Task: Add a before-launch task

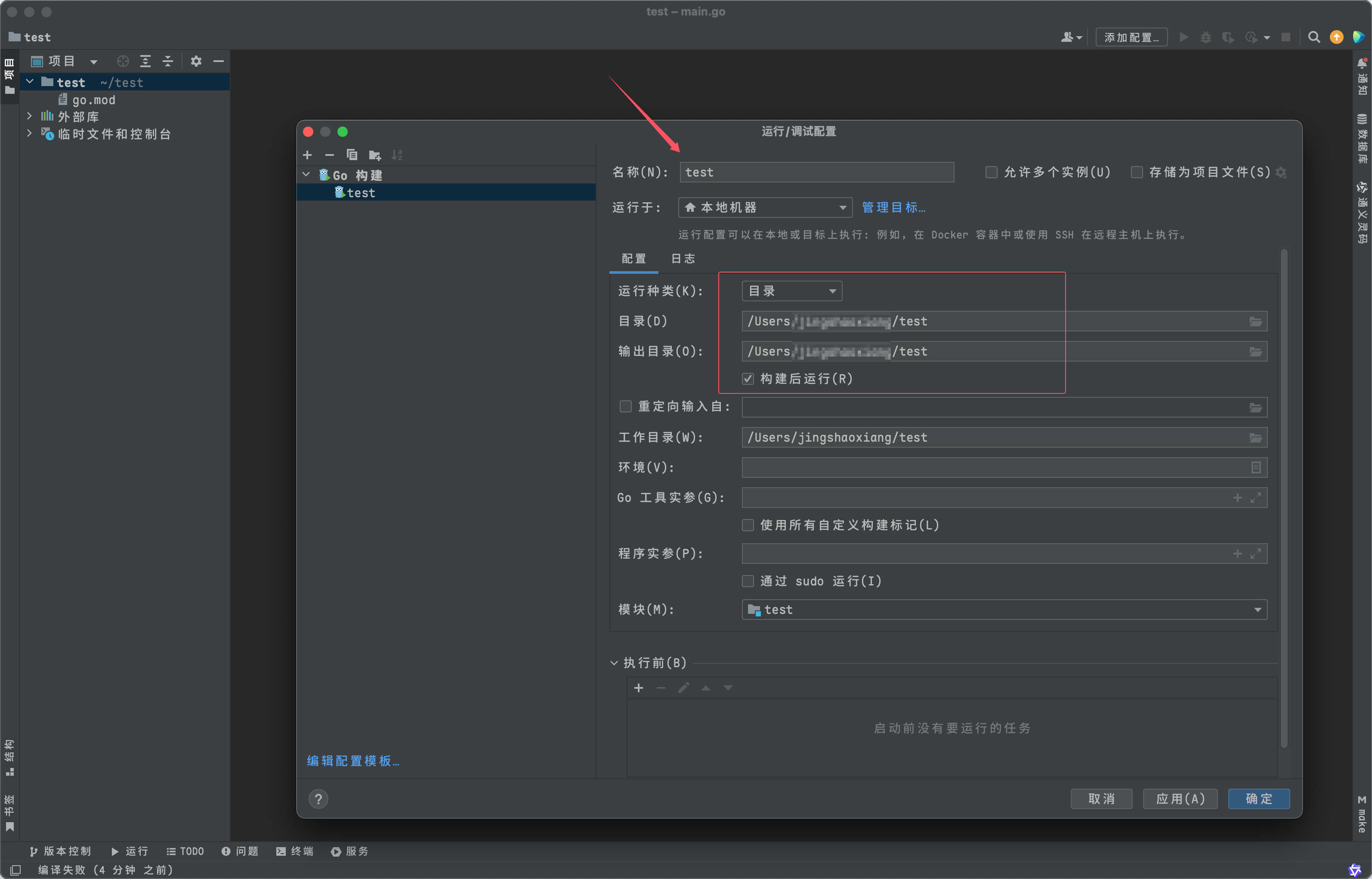Action: point(639,688)
